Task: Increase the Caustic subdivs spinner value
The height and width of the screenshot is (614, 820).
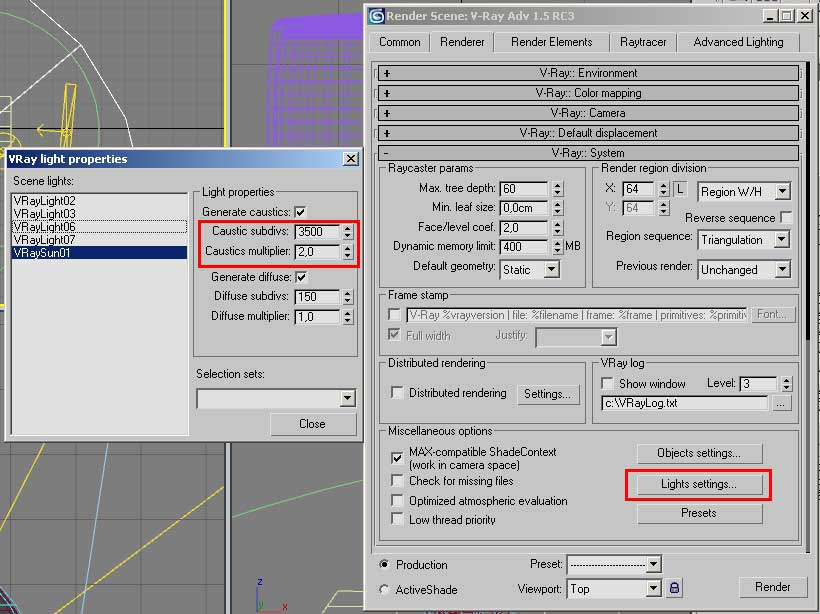Action: click(x=347, y=228)
